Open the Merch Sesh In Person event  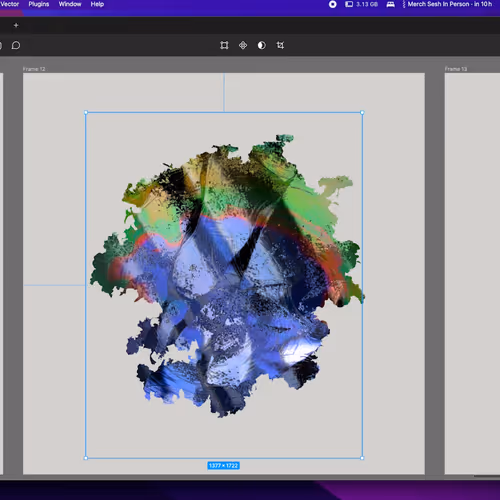point(447,4)
